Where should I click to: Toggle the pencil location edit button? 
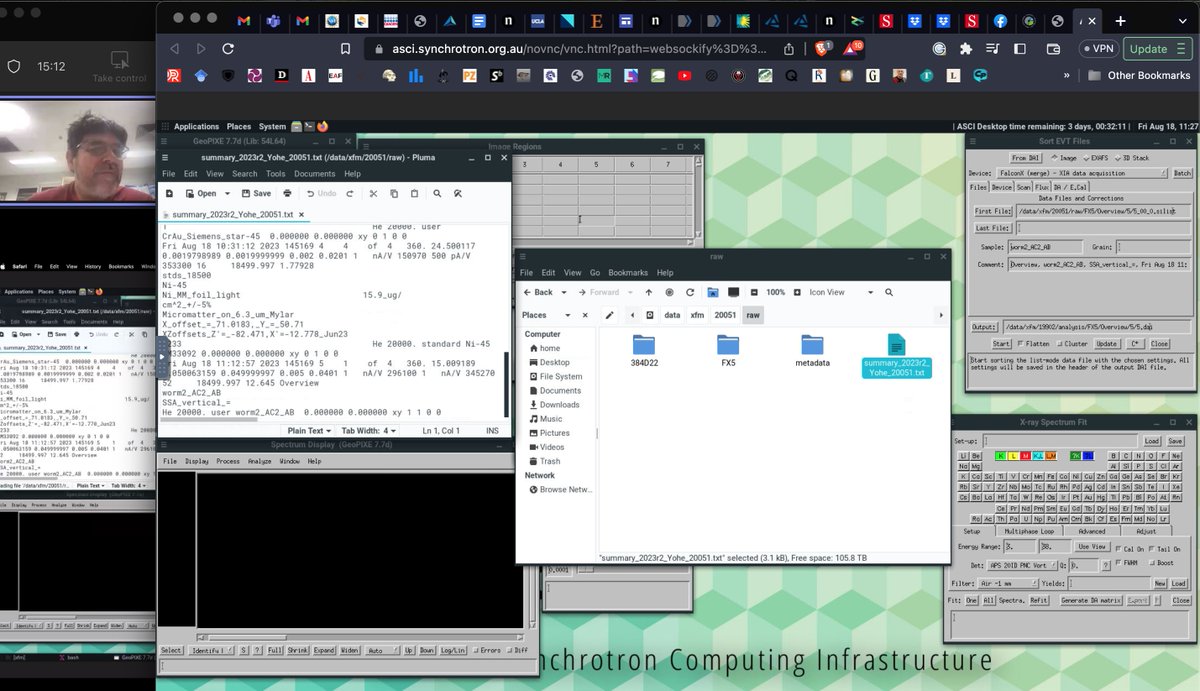point(609,315)
